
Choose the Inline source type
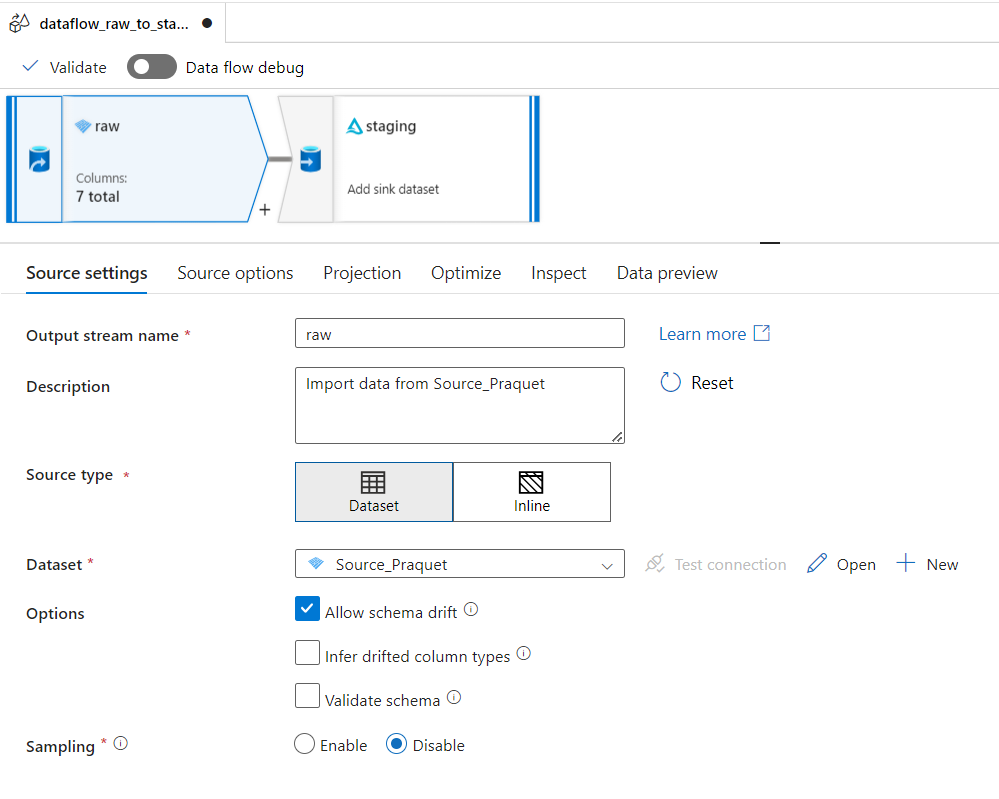531,492
